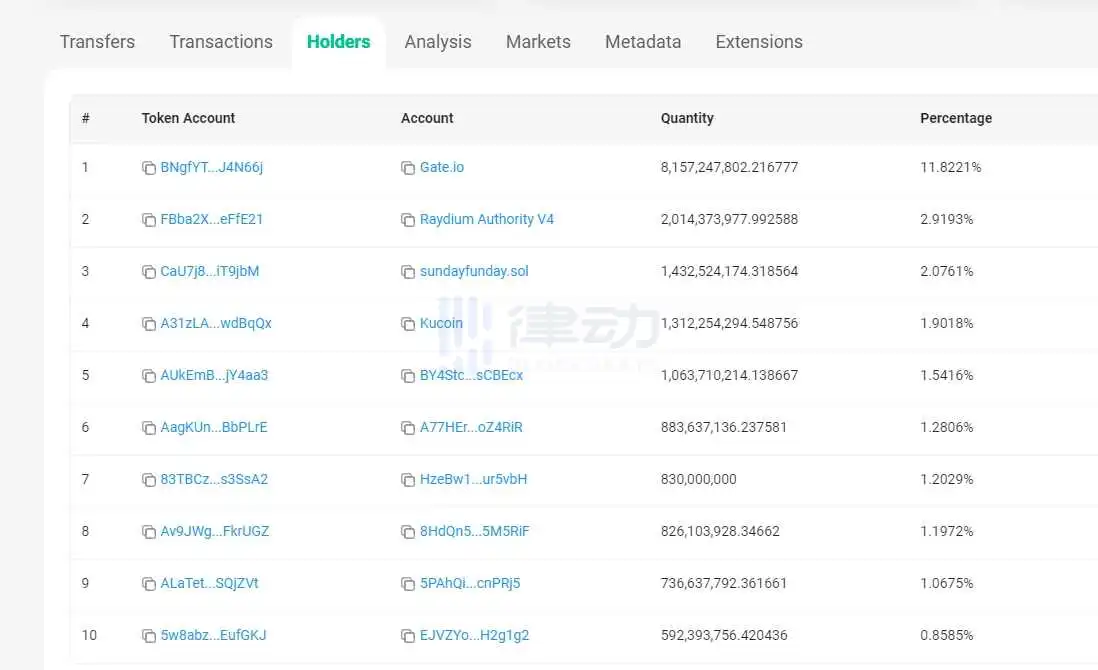The height and width of the screenshot is (670, 1098).
Task: Open account HzeBw1...ur5vbH link
Action: (473, 479)
